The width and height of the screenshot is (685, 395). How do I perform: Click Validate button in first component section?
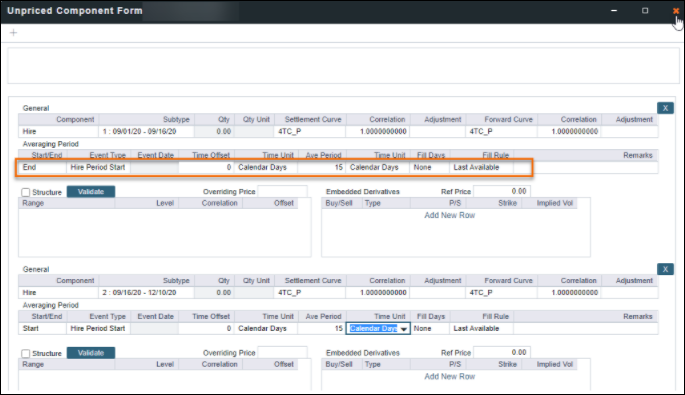pyautogui.click(x=91, y=192)
